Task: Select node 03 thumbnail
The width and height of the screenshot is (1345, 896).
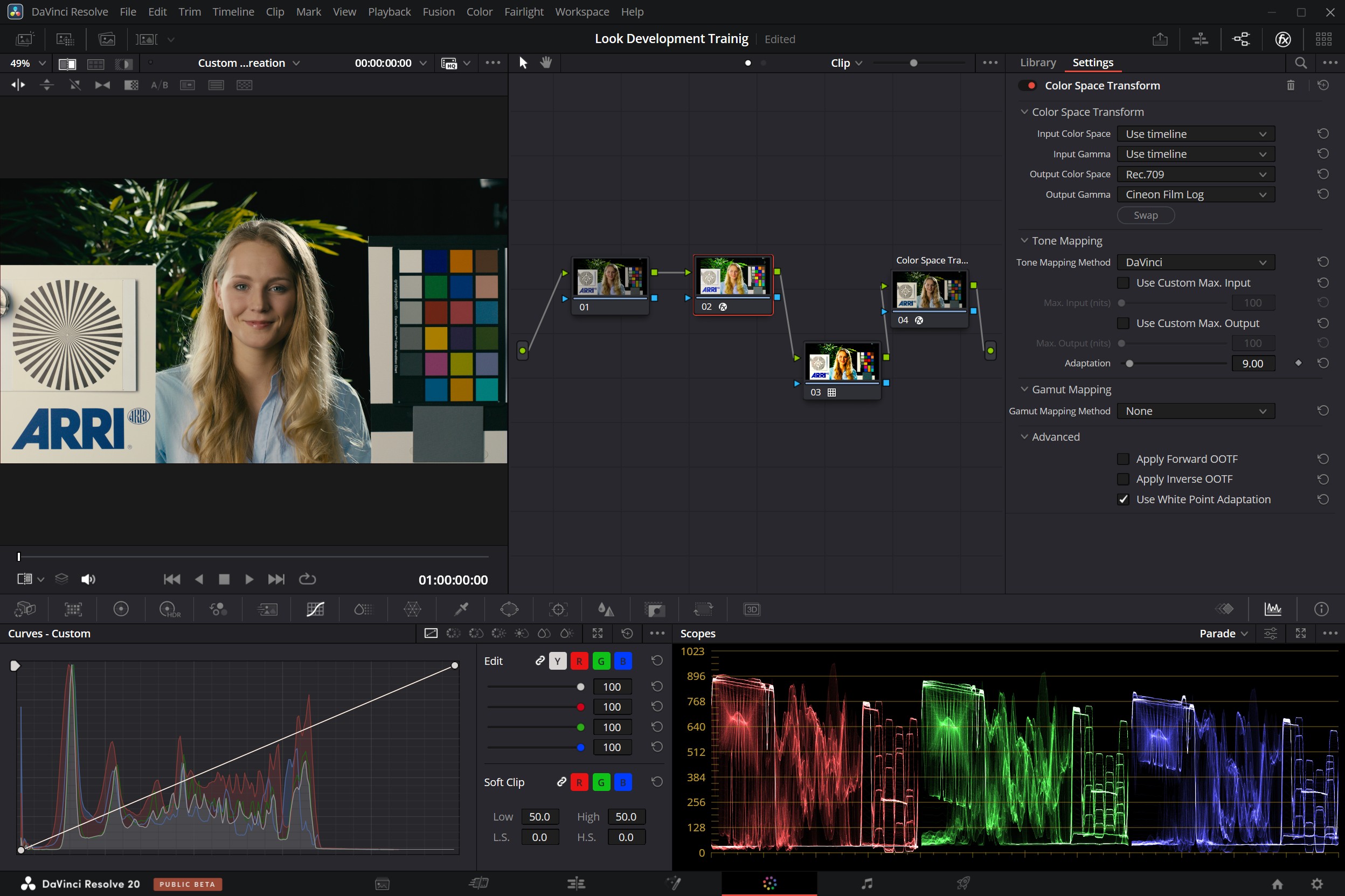Action: click(842, 362)
